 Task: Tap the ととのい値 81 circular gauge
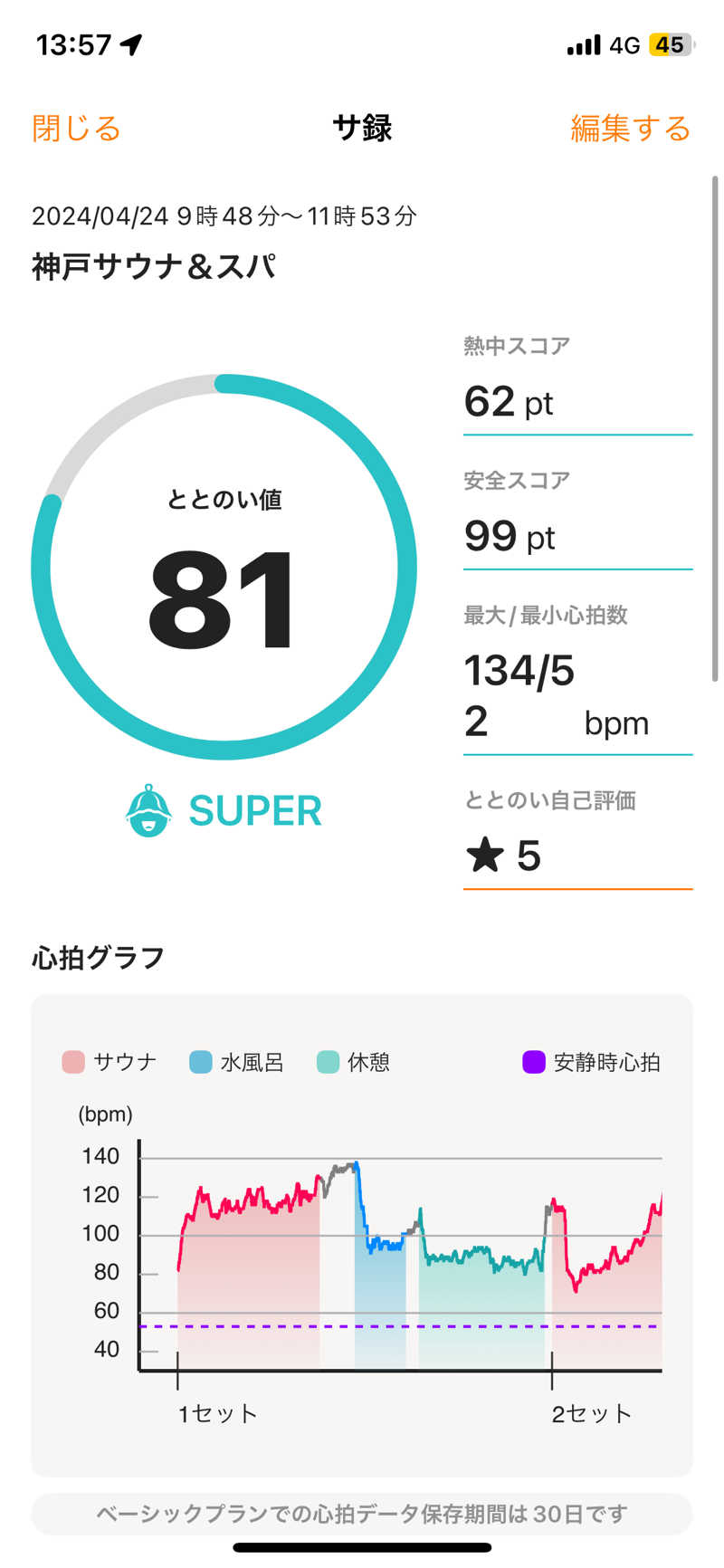(x=224, y=568)
